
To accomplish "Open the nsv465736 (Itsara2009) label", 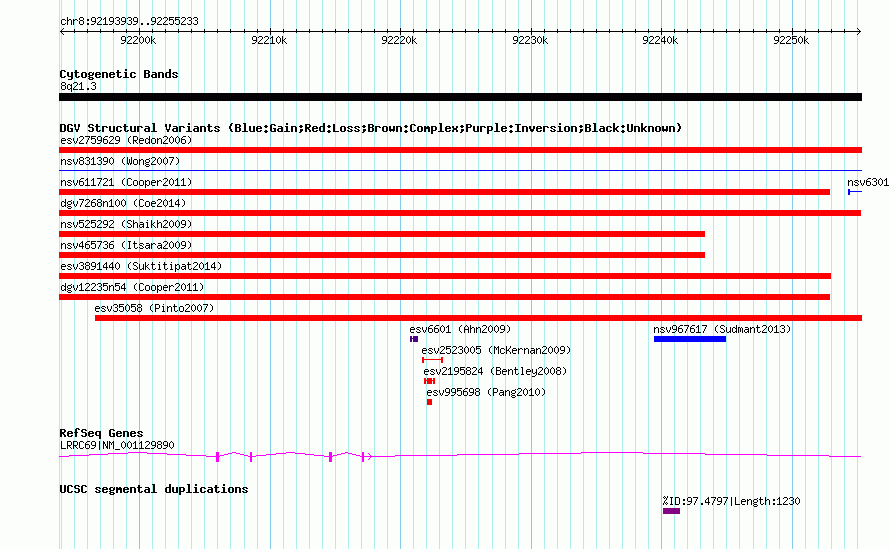I will tap(126, 245).
